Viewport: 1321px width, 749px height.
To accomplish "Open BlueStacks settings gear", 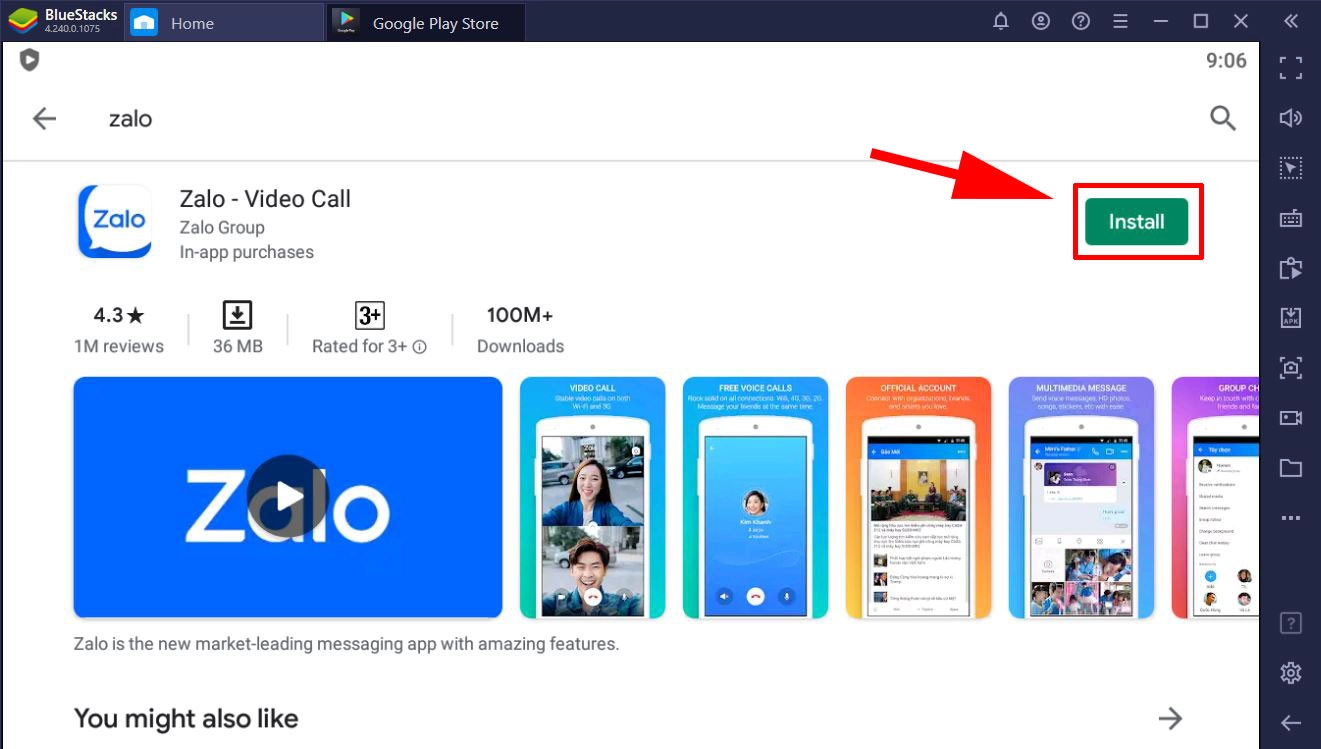I will point(1291,673).
